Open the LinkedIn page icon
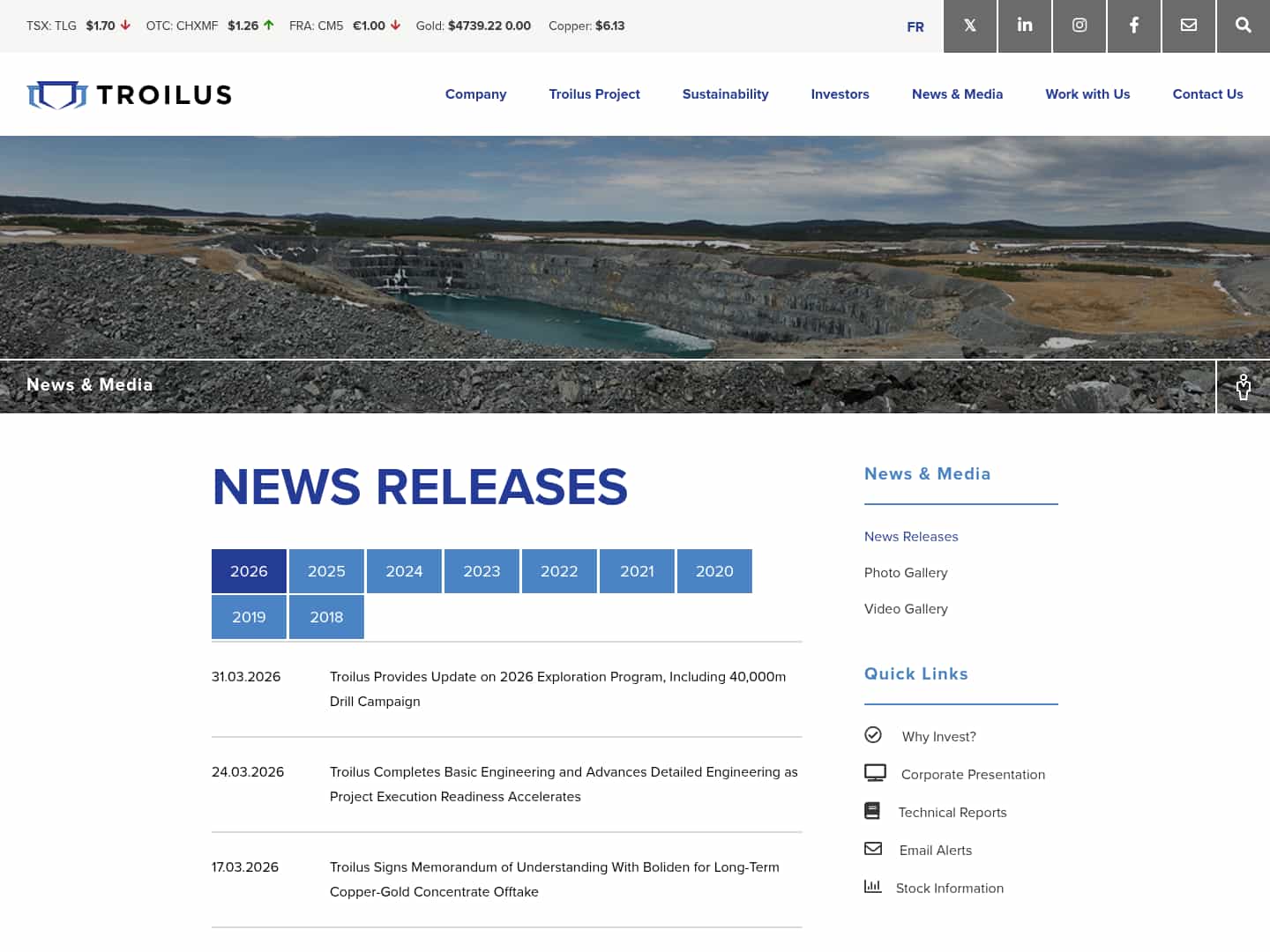Image resolution: width=1270 pixels, height=952 pixels. click(1024, 26)
